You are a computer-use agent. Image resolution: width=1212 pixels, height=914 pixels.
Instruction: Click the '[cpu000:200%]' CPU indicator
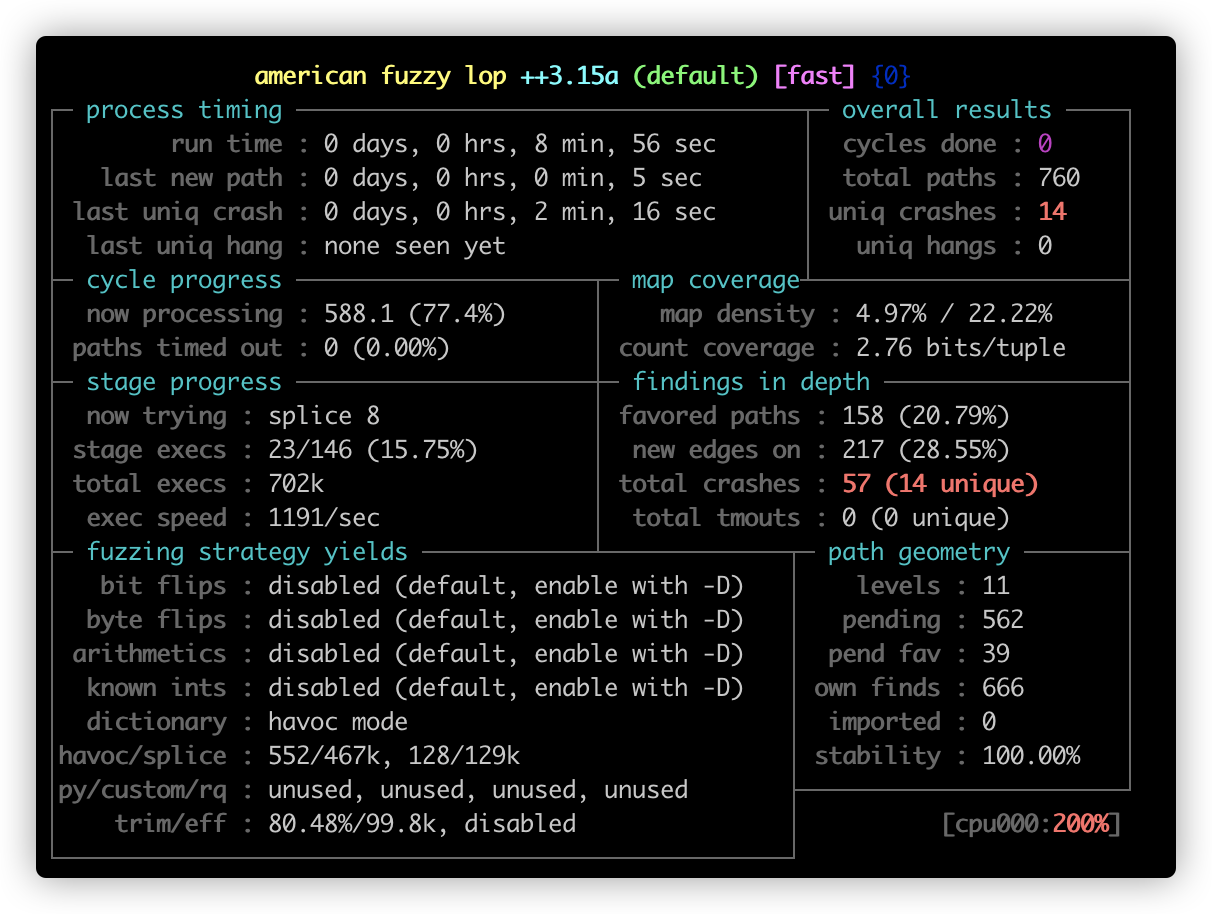pos(1031,824)
